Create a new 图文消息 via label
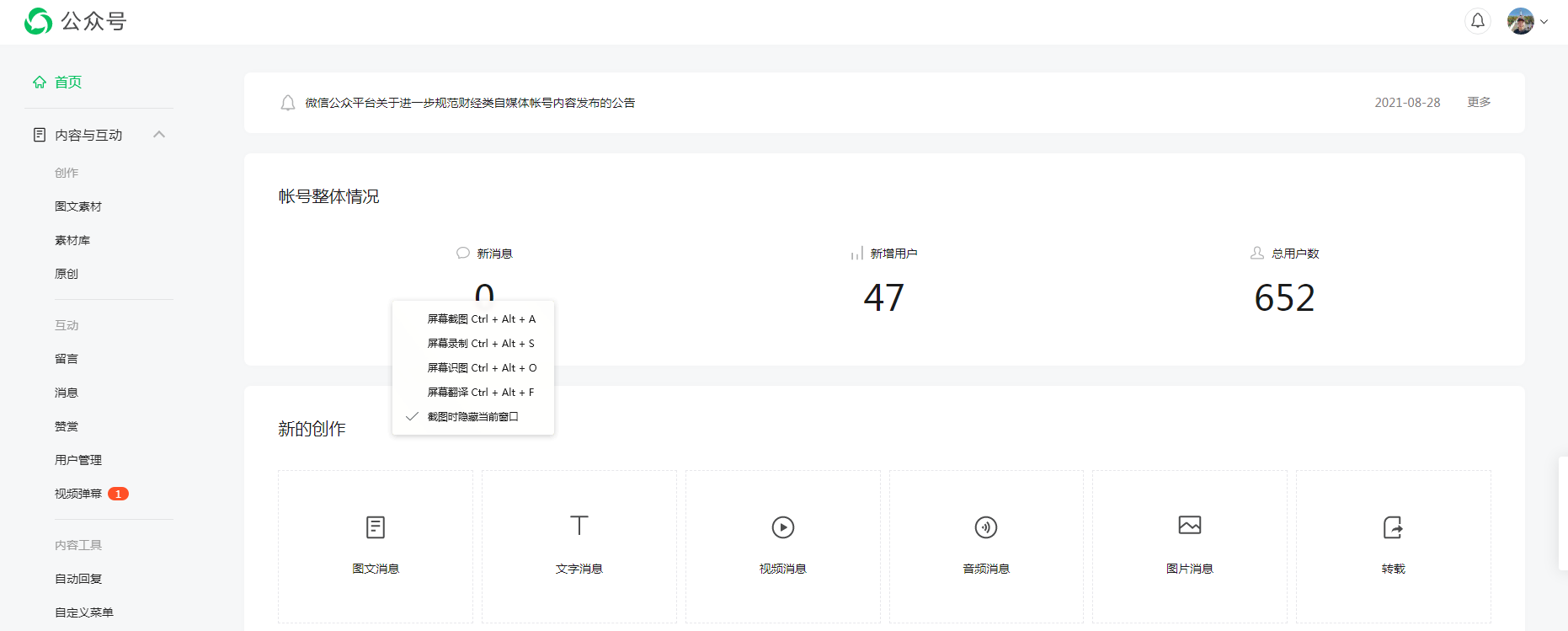The image size is (1568, 631). pos(376,570)
